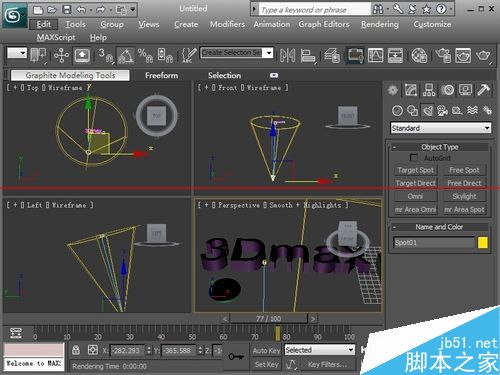Image resolution: width=500 pixels, height=375 pixels.
Task: Select the Cameras category icon
Action: pyautogui.click(x=443, y=110)
